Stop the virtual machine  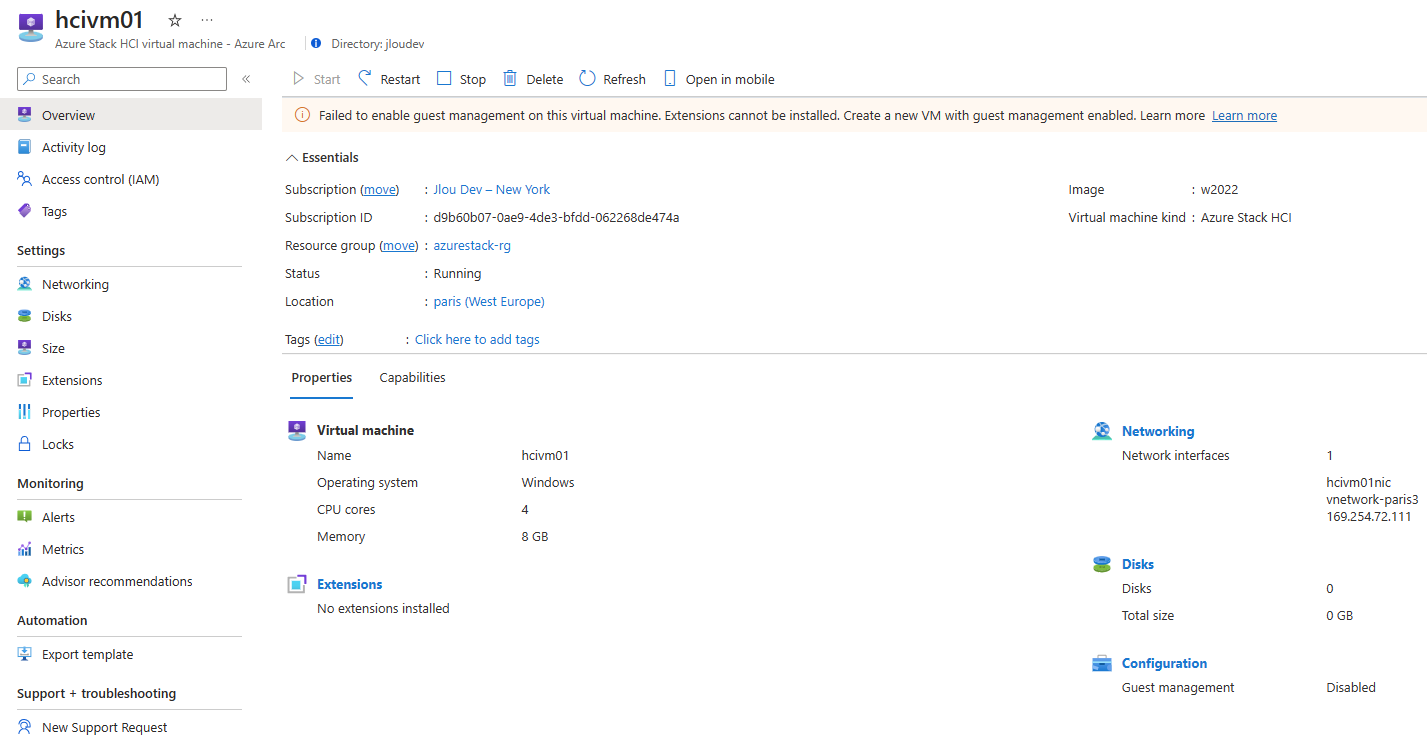461,79
